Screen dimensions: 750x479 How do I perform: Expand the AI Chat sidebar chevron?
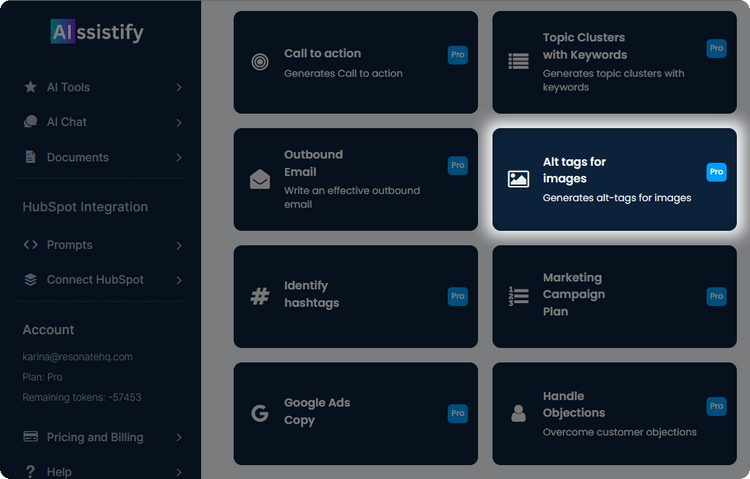[x=179, y=123]
